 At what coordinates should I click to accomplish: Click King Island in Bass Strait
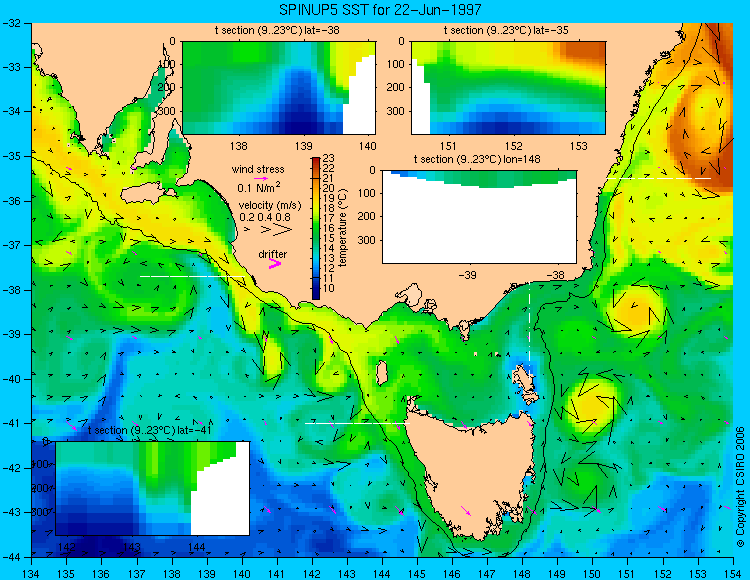point(381,373)
